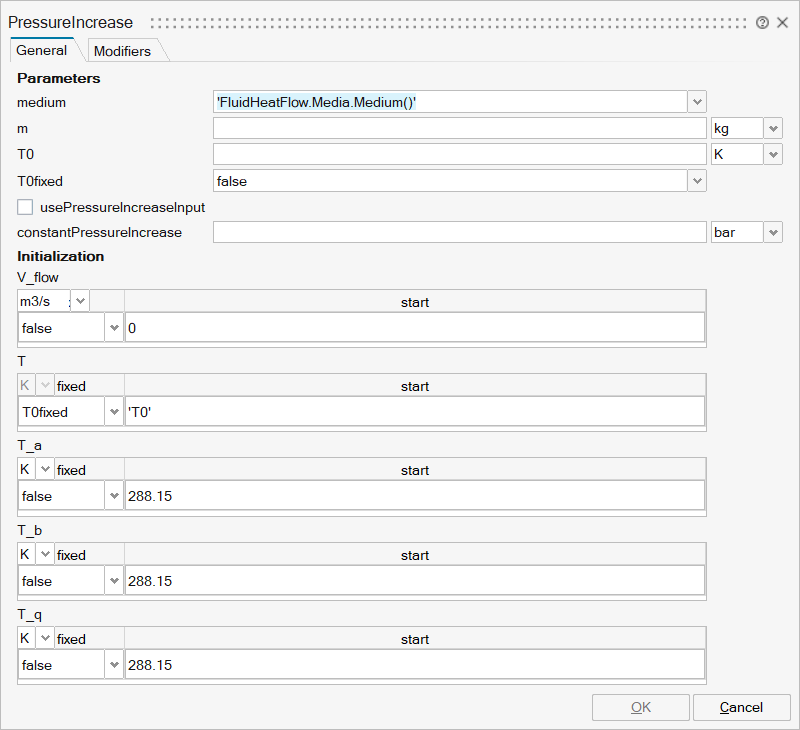800x730 pixels.
Task: Click the T0 parameter input field
Action: coord(459,154)
